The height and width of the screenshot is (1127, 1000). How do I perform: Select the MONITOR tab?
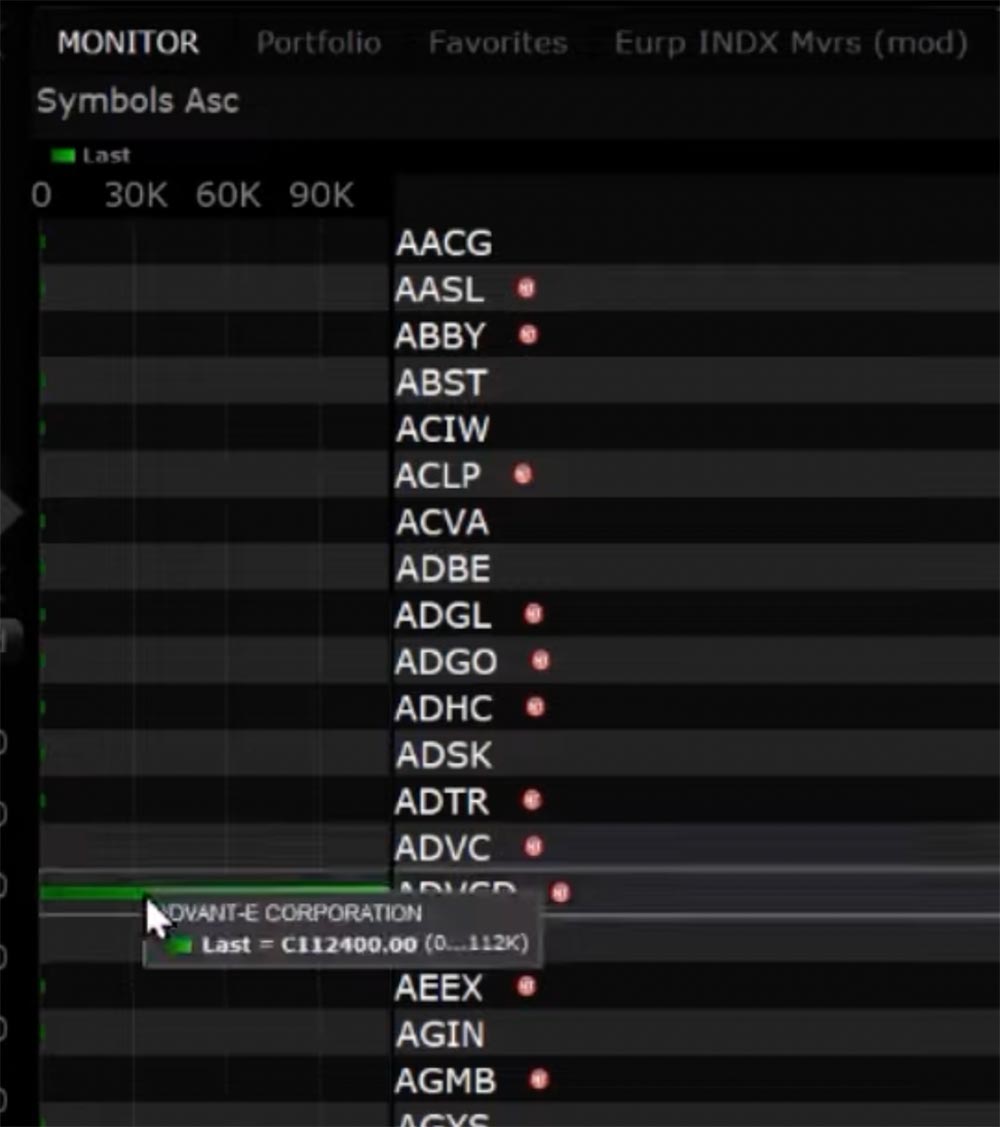[128, 43]
